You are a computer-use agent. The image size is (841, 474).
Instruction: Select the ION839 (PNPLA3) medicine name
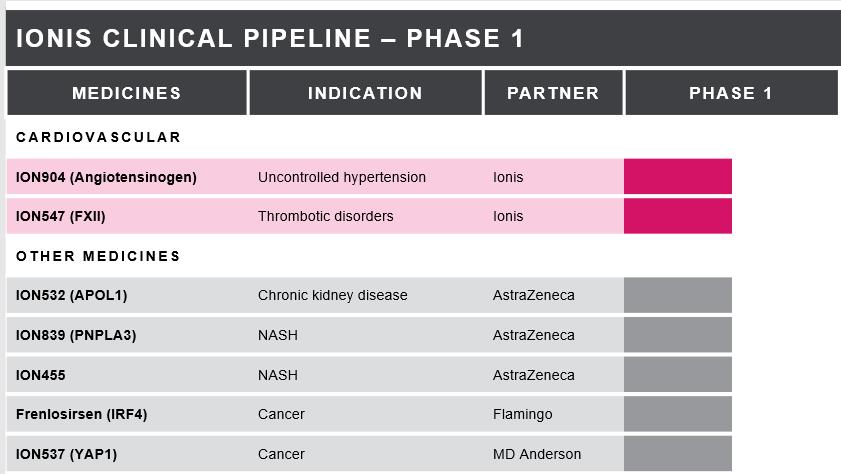pos(76,335)
